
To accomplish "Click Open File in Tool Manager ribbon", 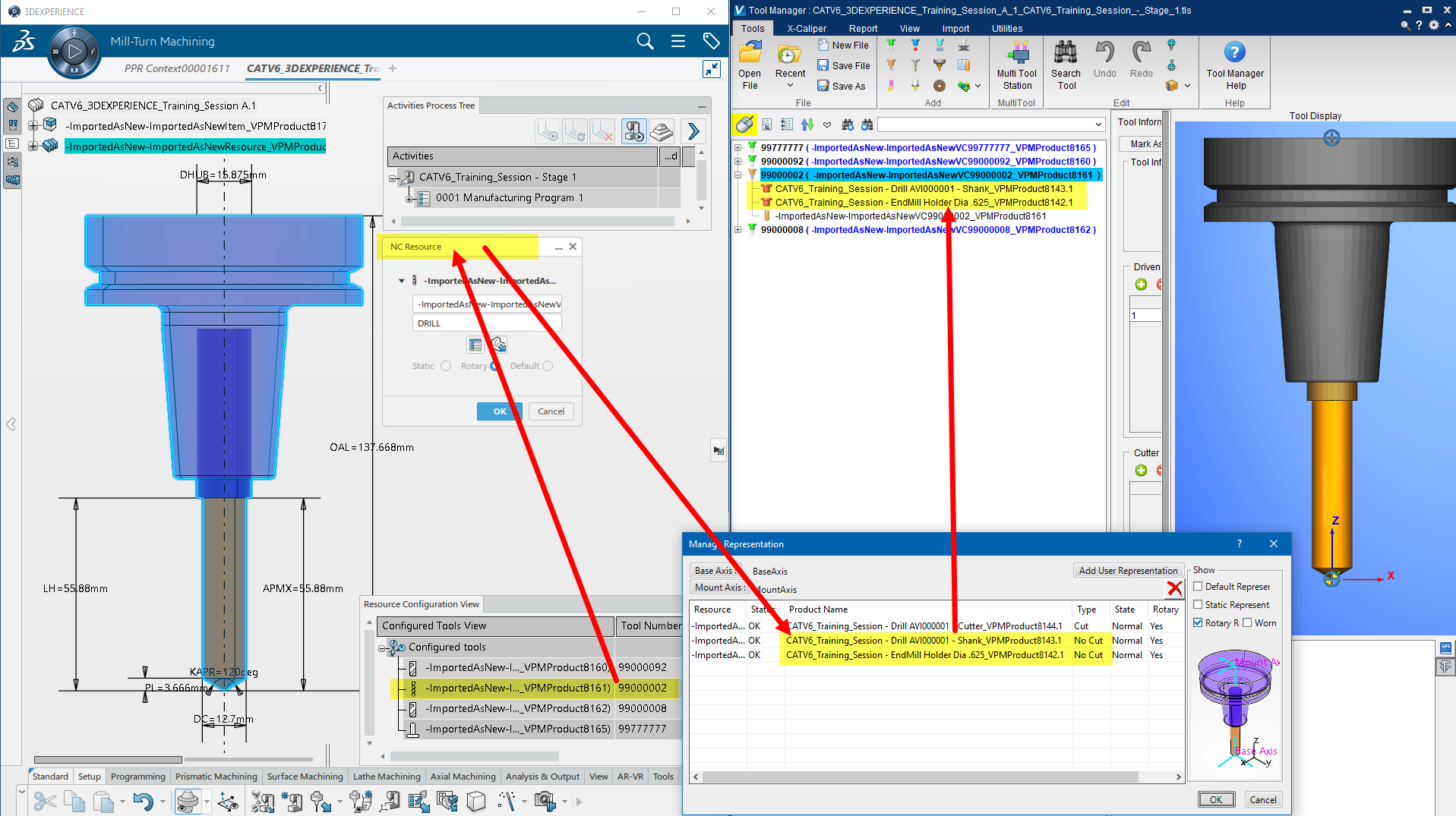I will coord(750,66).
